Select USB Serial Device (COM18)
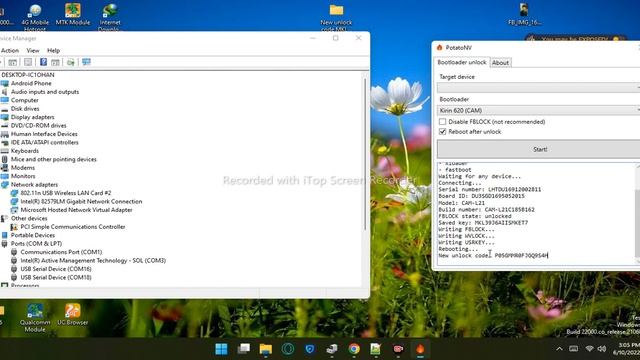This screenshot has height=360, width=640. tap(56, 278)
